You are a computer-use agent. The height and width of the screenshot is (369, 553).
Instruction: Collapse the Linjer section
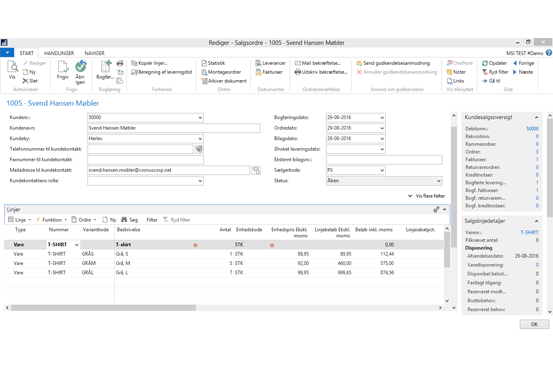pos(445,210)
